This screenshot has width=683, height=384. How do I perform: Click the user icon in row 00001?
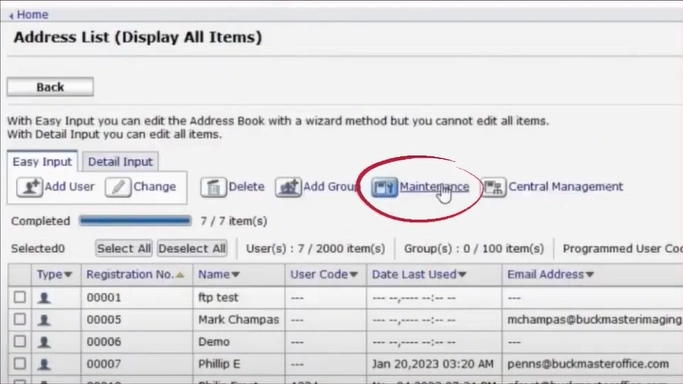44,298
